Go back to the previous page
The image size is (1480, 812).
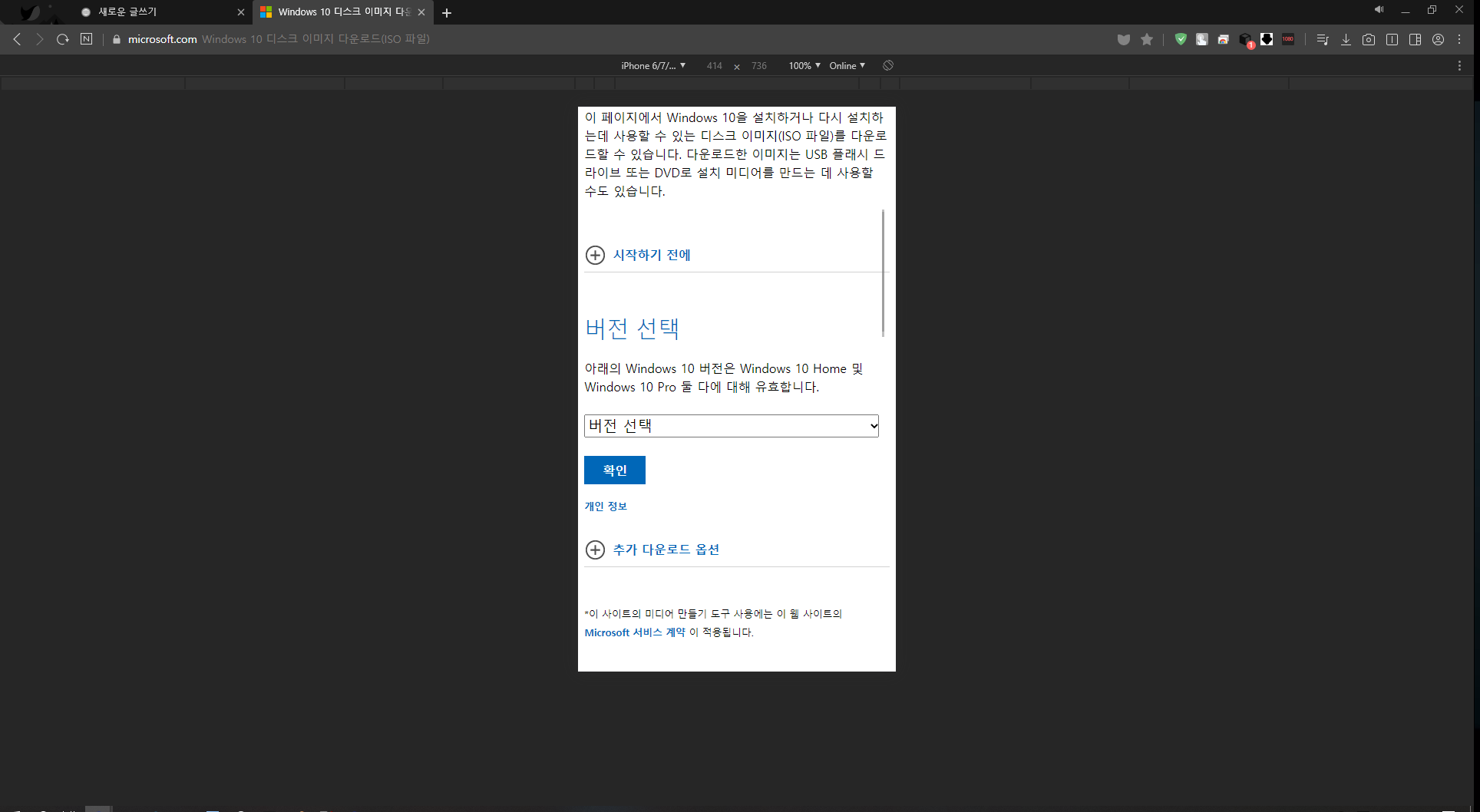[17, 39]
